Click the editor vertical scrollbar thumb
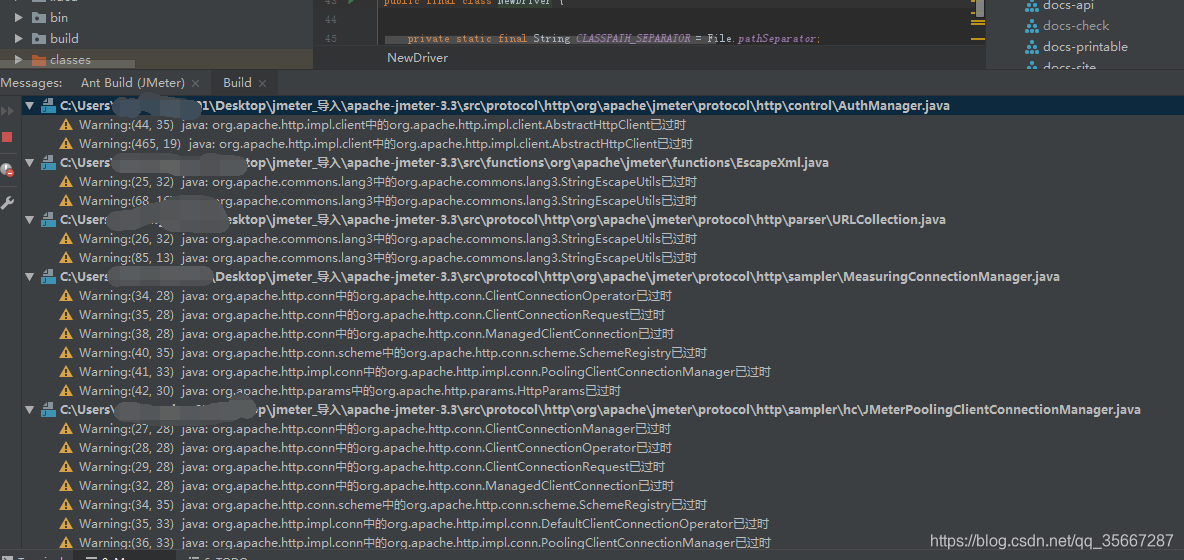 [979, 8]
